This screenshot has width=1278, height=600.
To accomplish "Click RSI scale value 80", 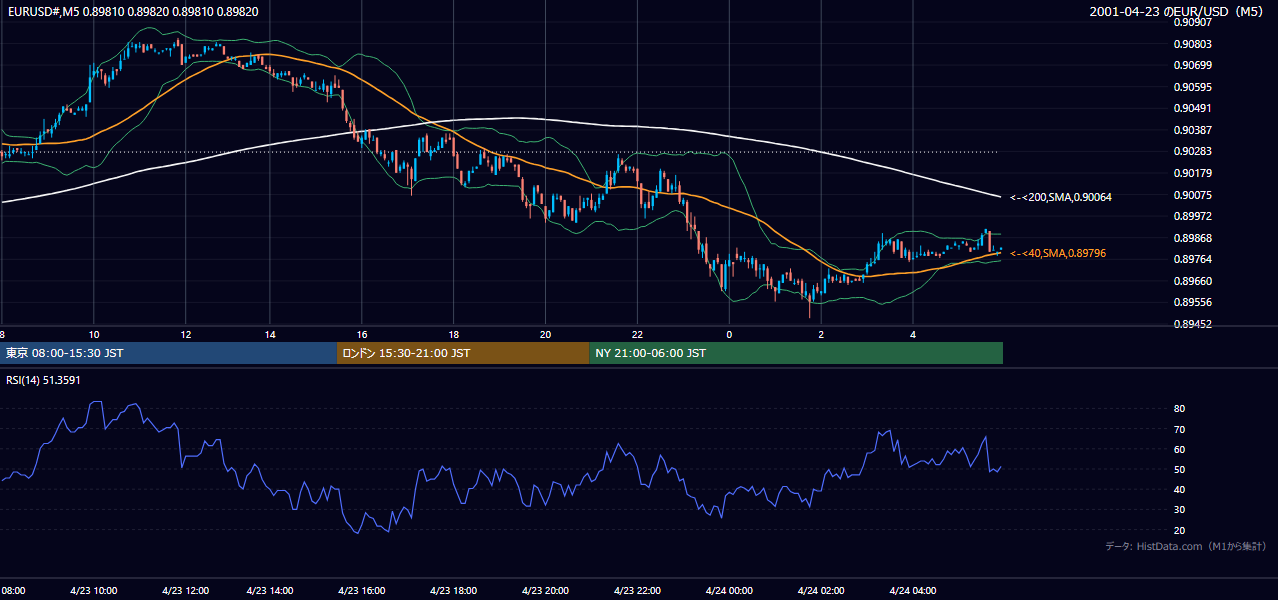I will coord(1180,409).
